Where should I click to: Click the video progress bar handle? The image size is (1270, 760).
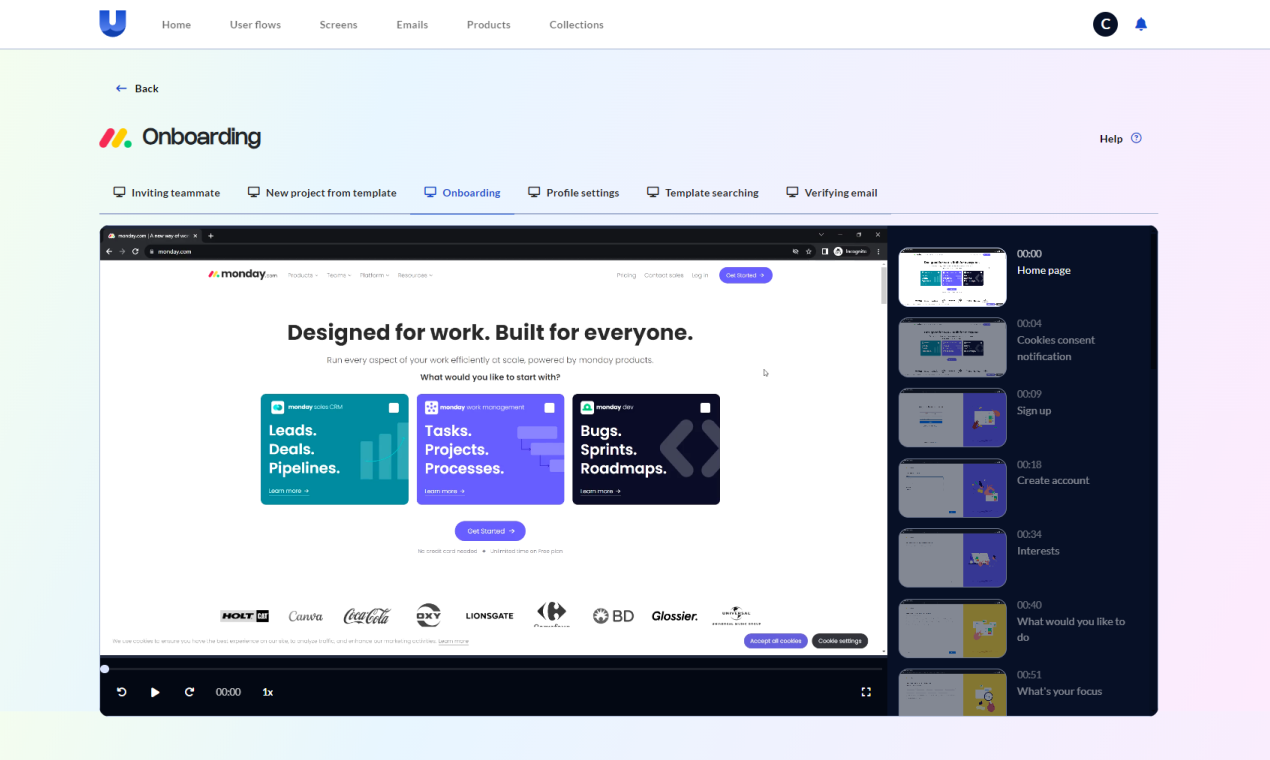tap(105, 669)
